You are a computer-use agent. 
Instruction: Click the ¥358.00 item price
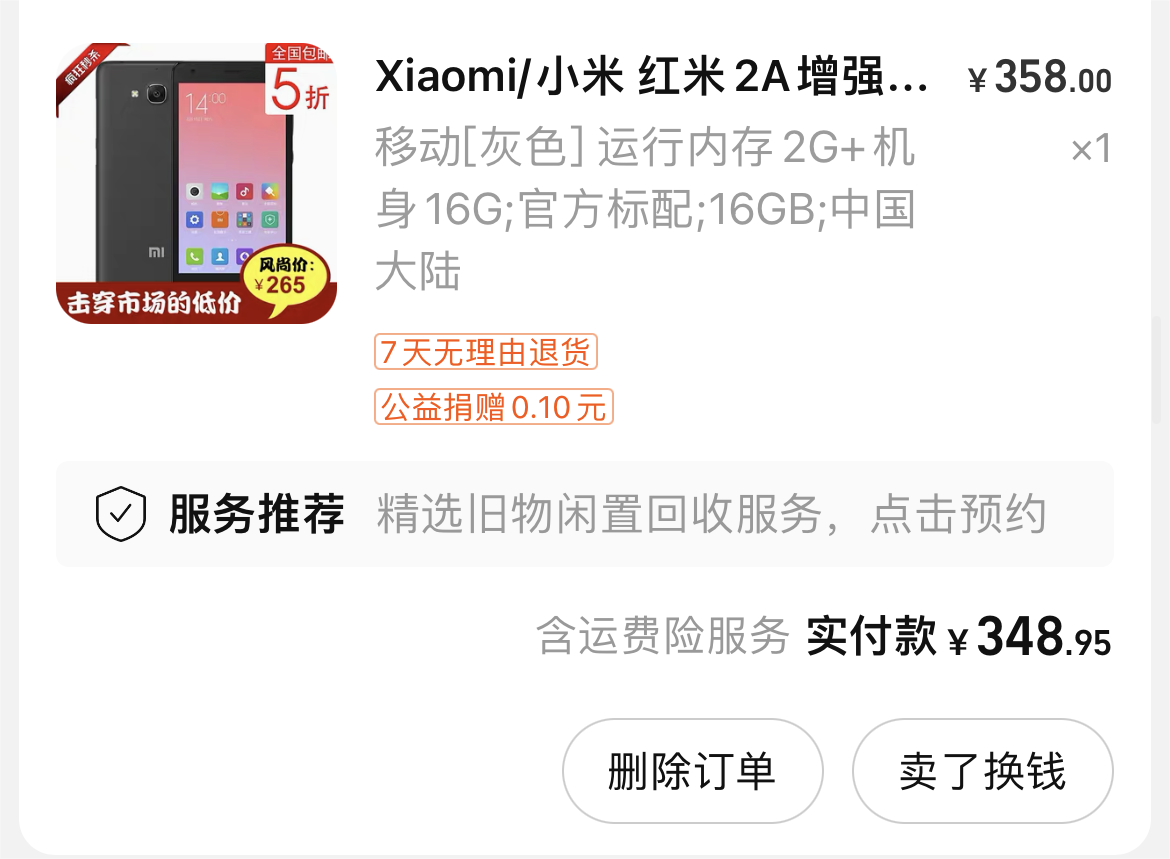[1039, 78]
